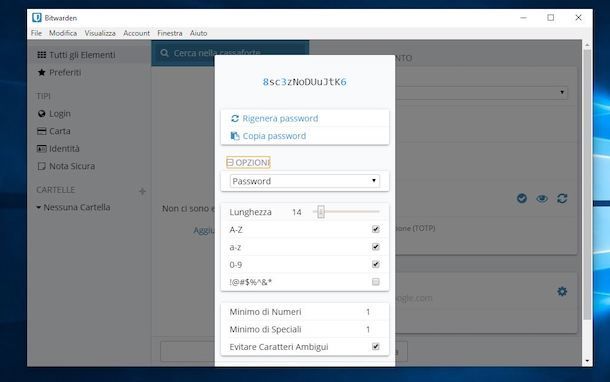610x382 pixels.
Task: Open the dropdown in the background edit panel
Action: (481, 92)
